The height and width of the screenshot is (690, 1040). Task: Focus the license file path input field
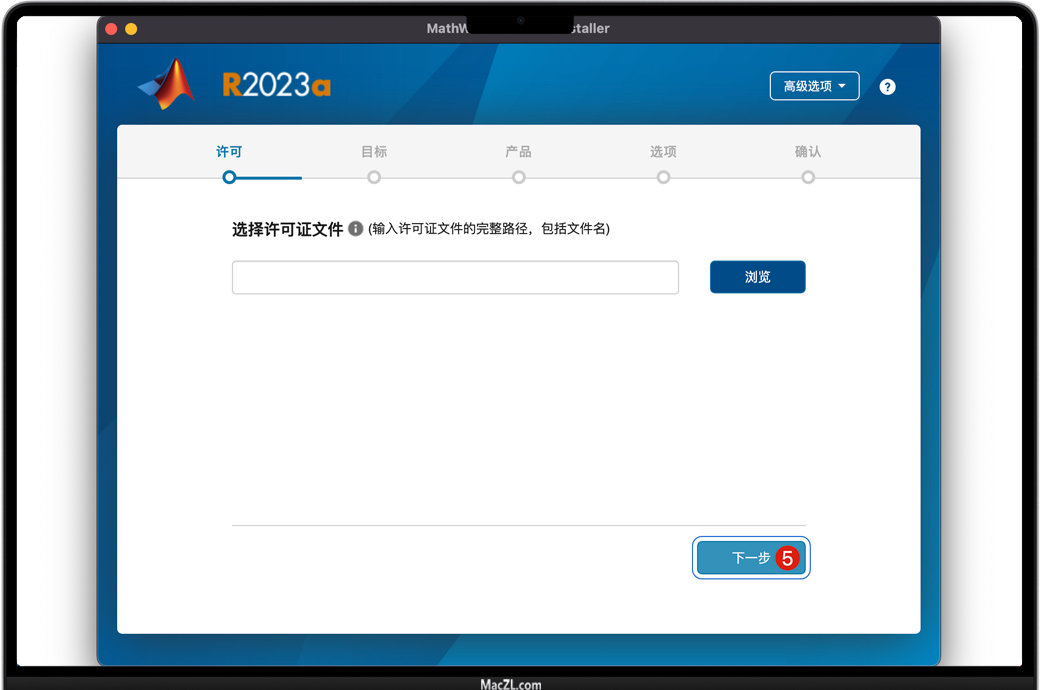tap(455, 278)
